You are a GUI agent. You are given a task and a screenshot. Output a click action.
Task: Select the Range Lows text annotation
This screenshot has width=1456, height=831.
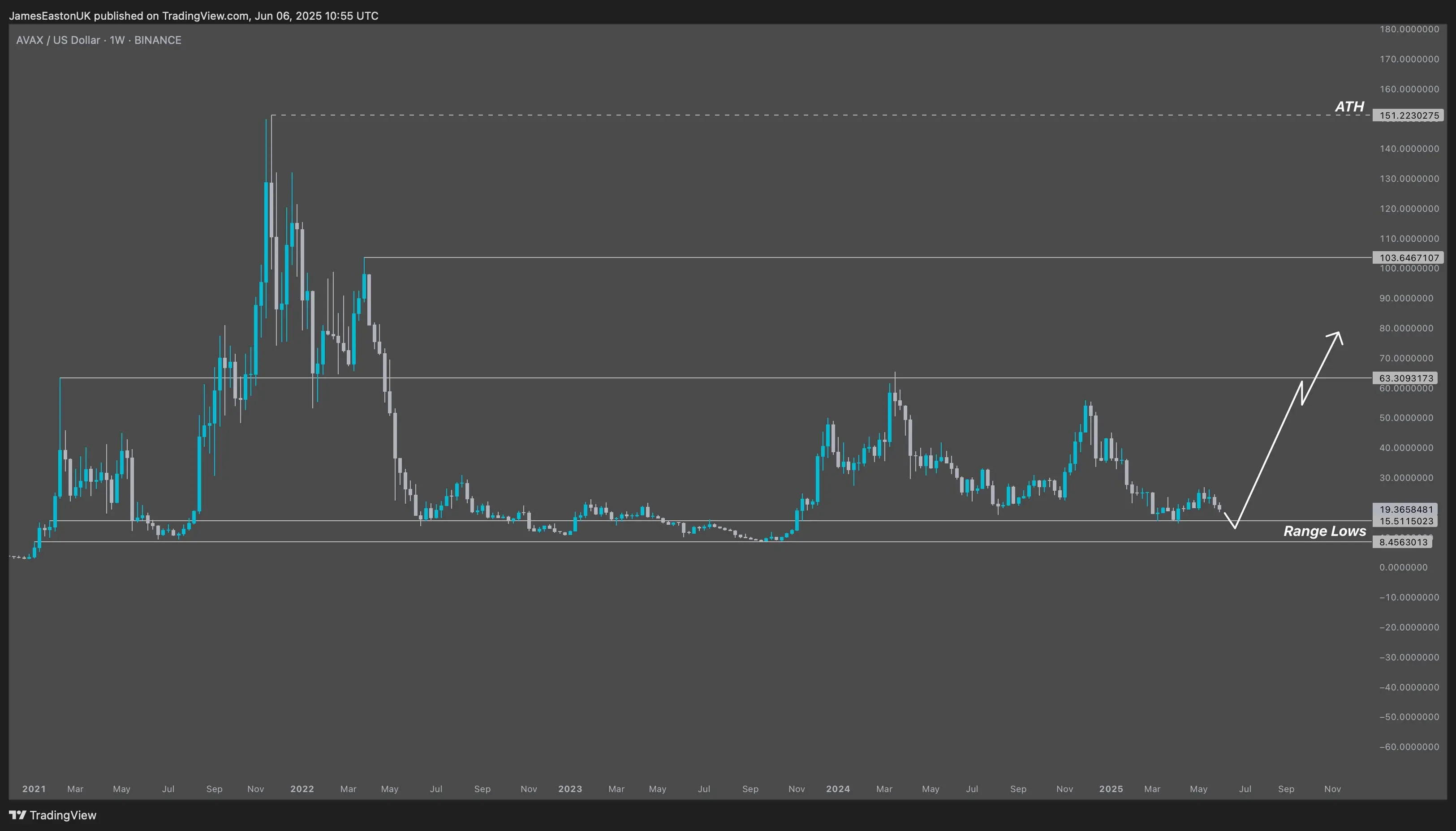click(1324, 531)
